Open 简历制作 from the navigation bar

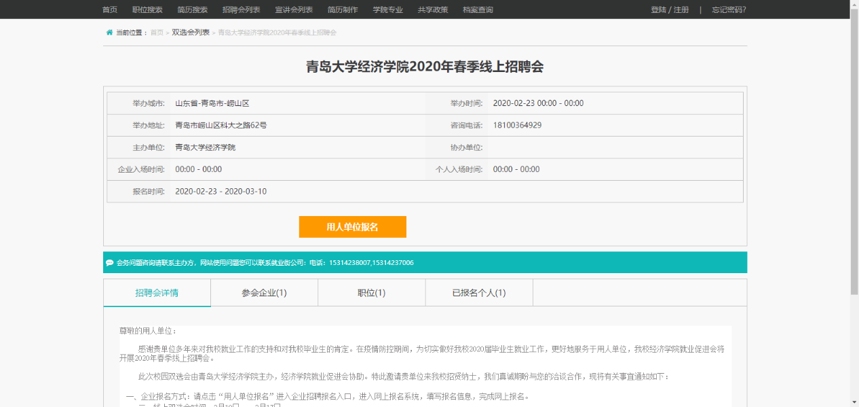[343, 10]
